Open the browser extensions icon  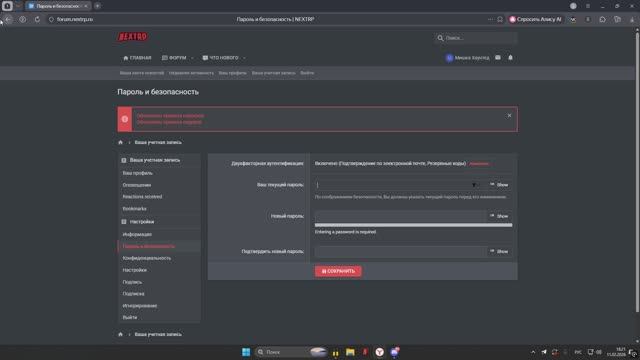602,19
